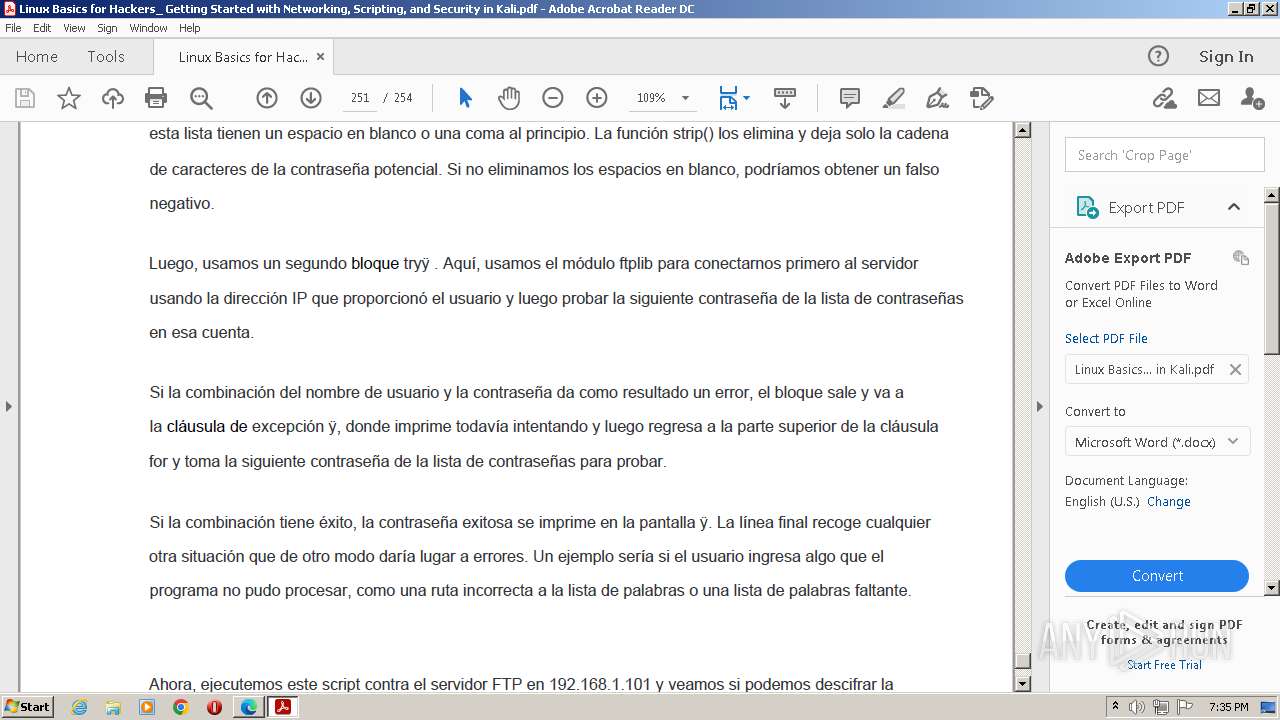Open the Windows Start menu
Screen dimensions: 1280x720
pos(27,707)
